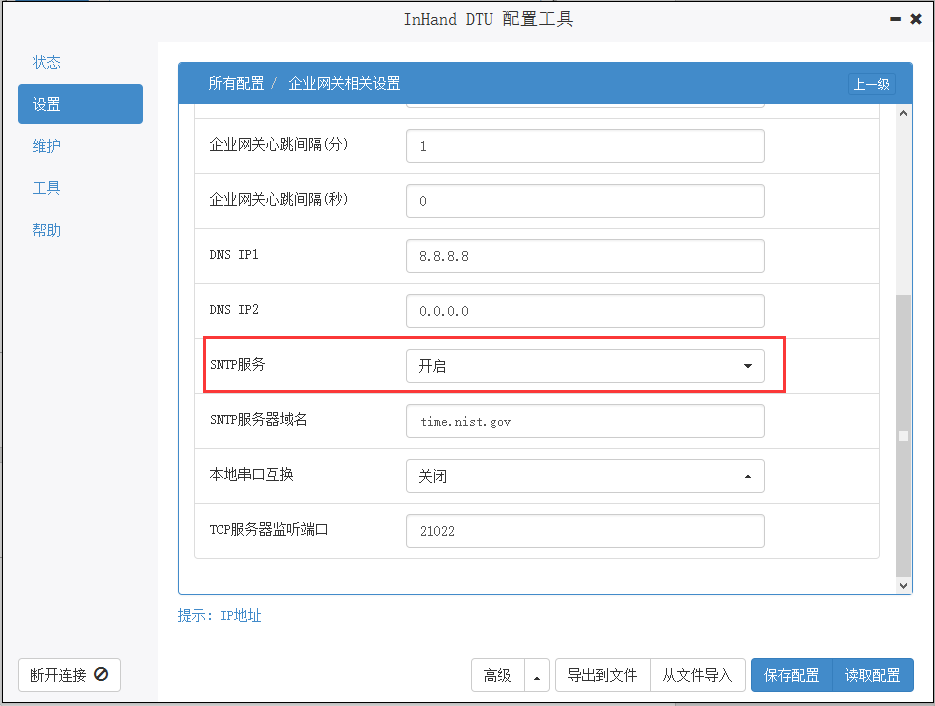Image resolution: width=935 pixels, height=706 pixels.
Task: Click the 所有配置 breadcrumb link
Action: [x=236, y=83]
